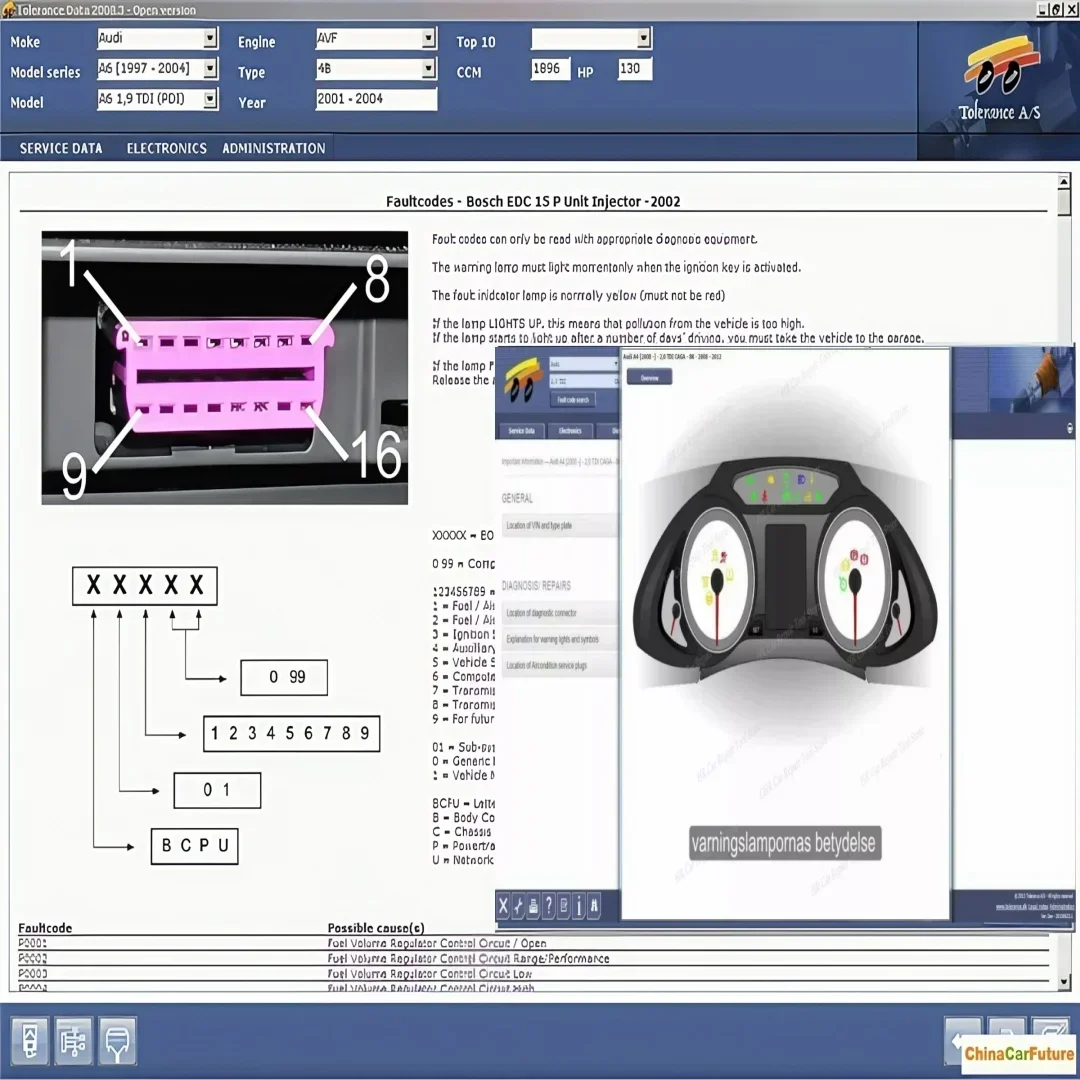This screenshot has width=1080, height=1080.
Task: Select fault code row P0001
Action: (533, 943)
